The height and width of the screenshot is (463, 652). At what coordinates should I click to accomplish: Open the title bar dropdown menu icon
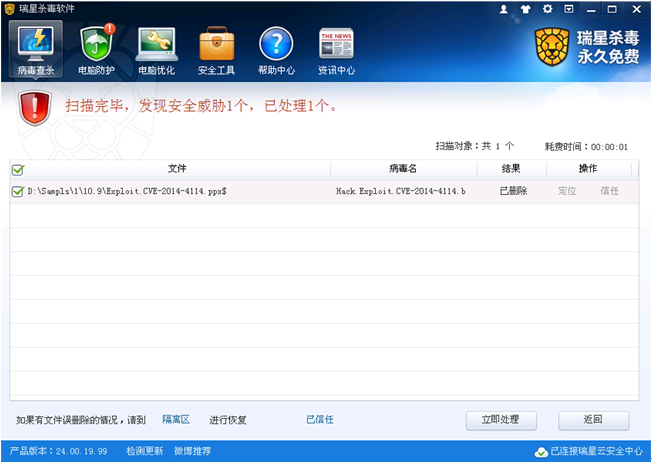click(x=569, y=9)
